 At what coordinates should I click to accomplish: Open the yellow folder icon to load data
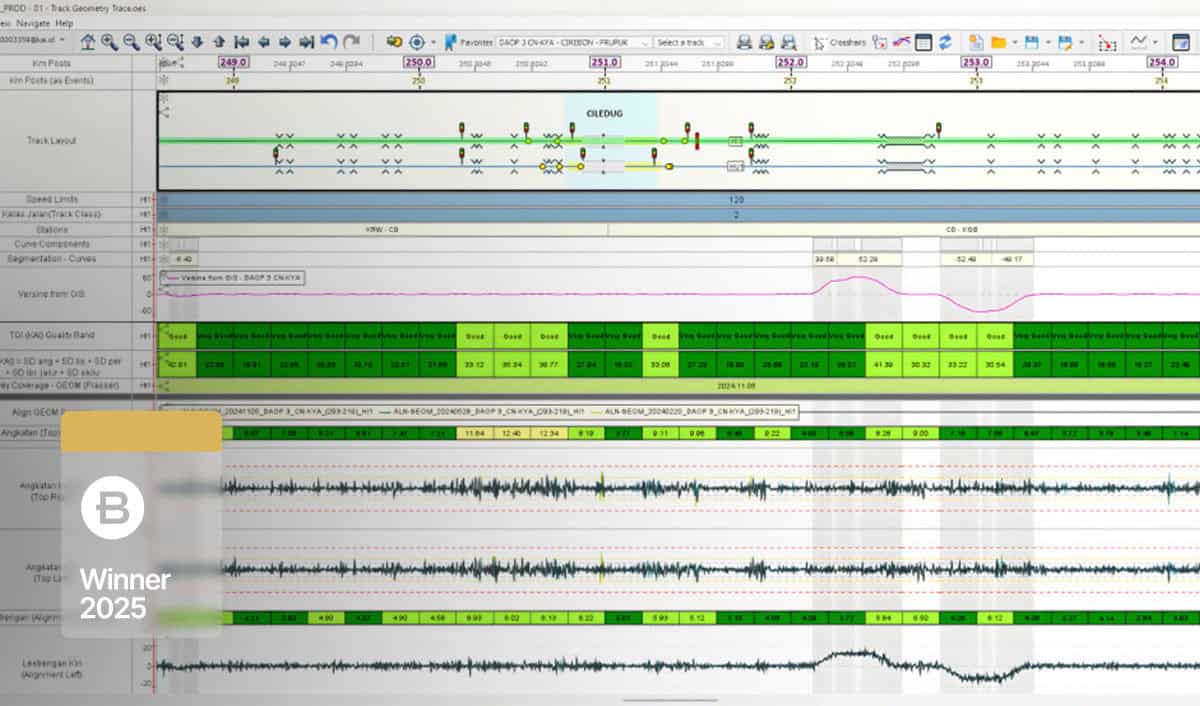click(x=1000, y=42)
